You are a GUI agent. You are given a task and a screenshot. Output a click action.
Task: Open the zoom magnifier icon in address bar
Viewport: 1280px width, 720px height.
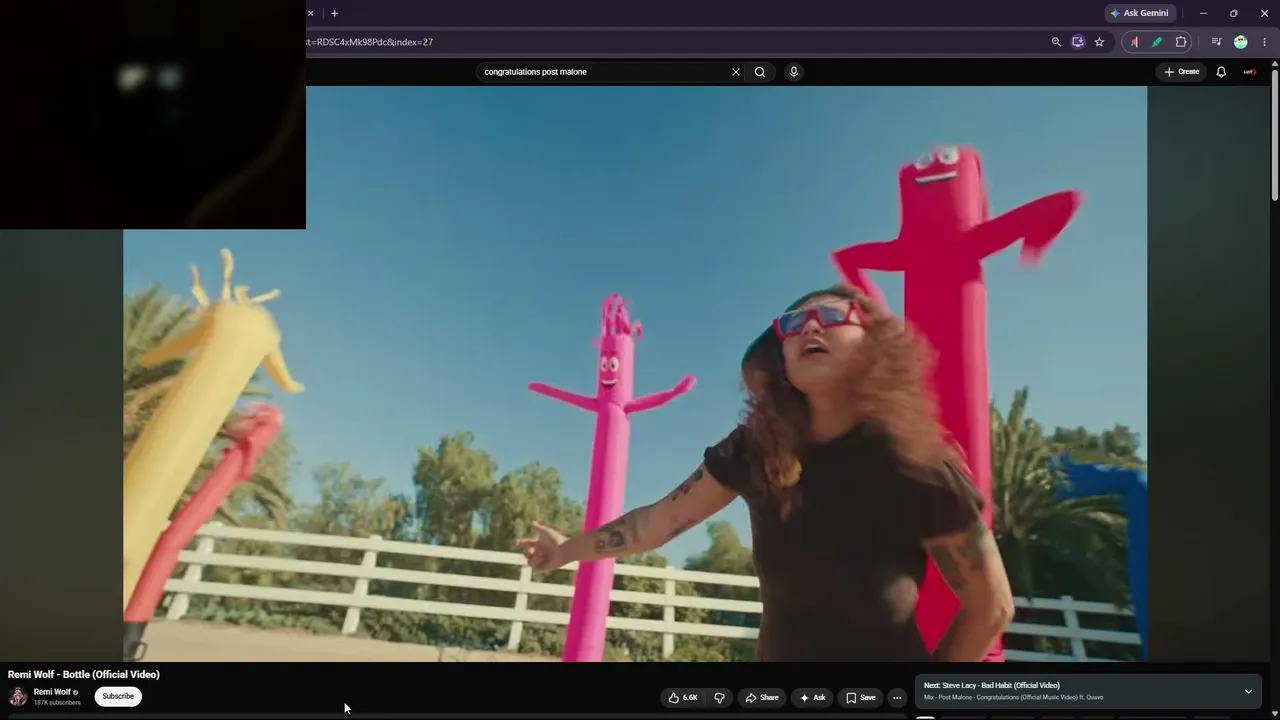(x=1056, y=42)
